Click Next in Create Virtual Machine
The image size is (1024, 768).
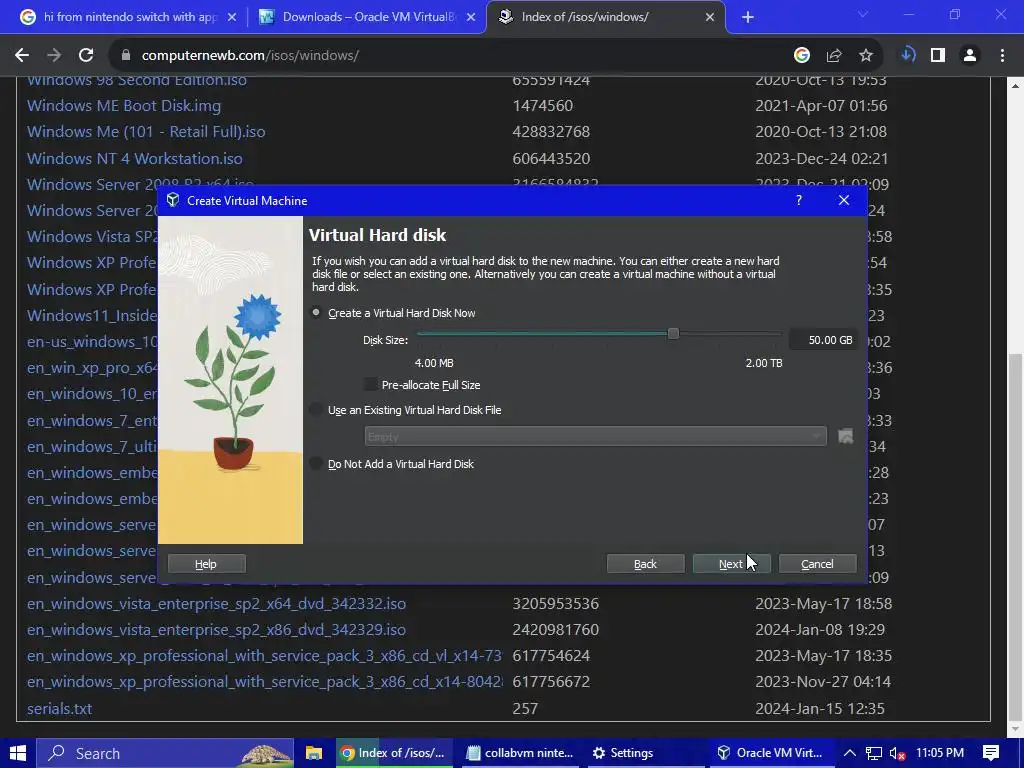click(x=731, y=564)
